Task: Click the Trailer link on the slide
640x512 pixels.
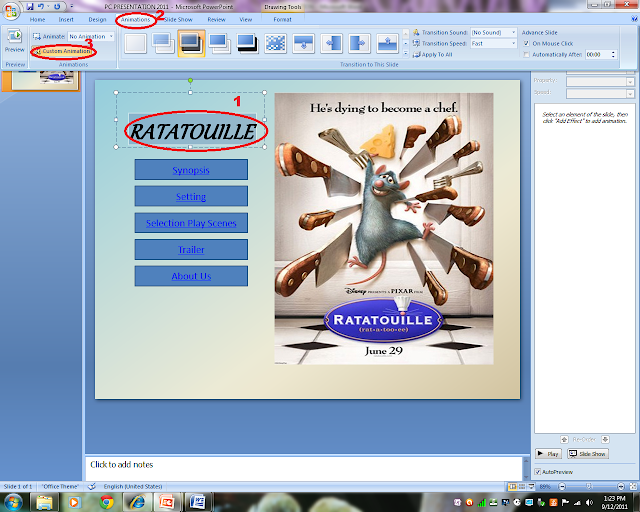Action: (191, 249)
